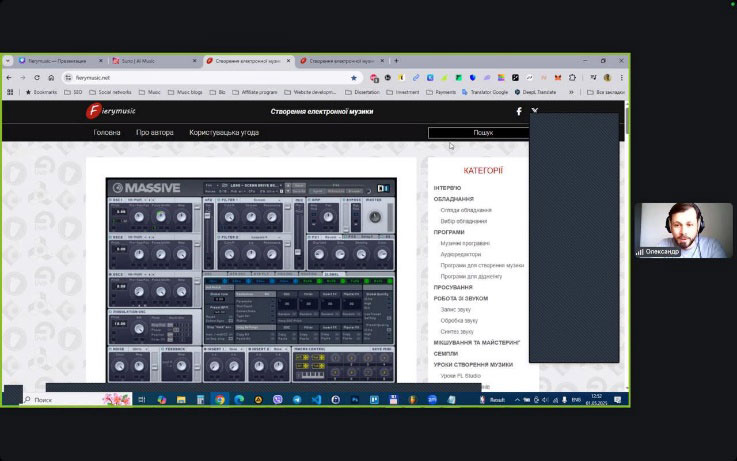Open the browser home page button
The height and width of the screenshot is (461, 737).
(x=51, y=78)
